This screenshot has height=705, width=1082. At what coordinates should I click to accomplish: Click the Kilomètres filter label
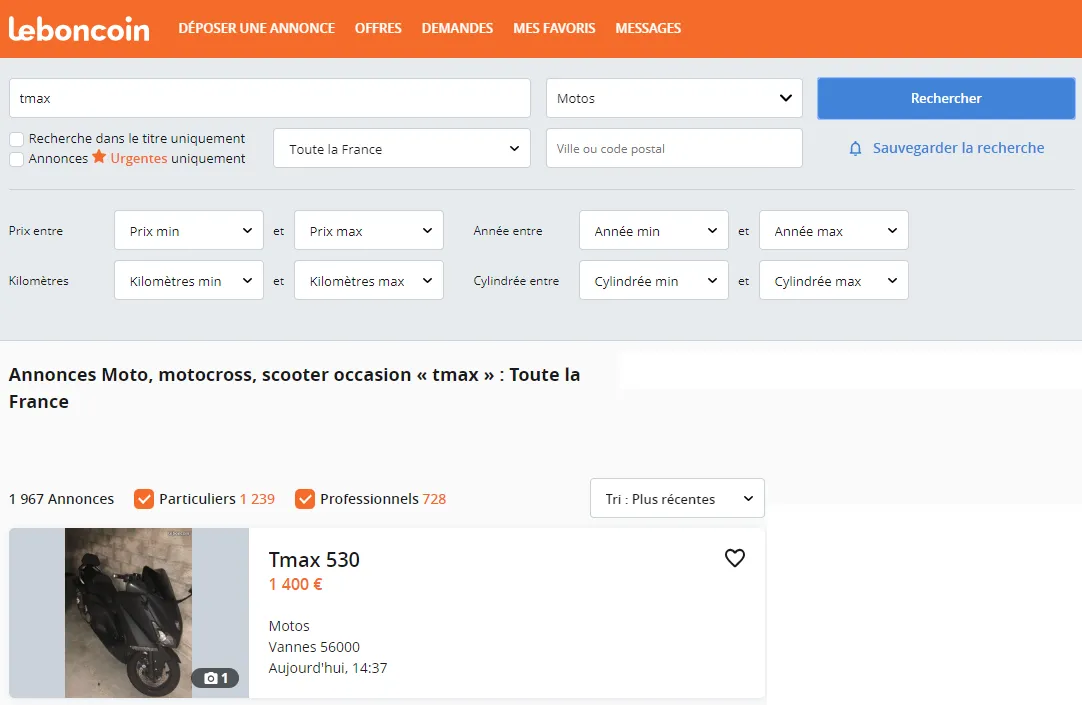[x=39, y=281]
